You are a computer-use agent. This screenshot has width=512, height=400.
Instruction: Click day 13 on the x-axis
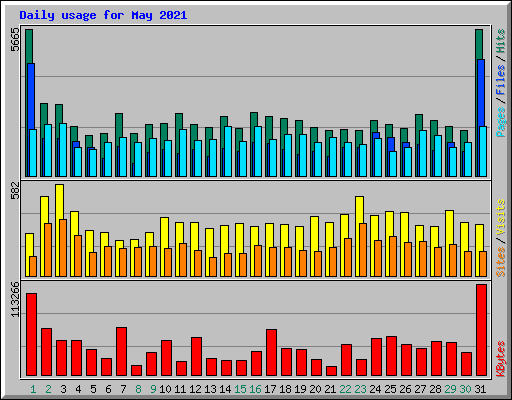coord(210,389)
